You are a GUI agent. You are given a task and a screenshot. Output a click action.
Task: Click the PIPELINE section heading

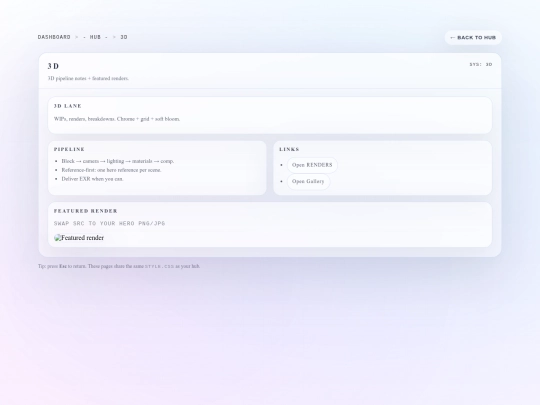click(x=69, y=149)
